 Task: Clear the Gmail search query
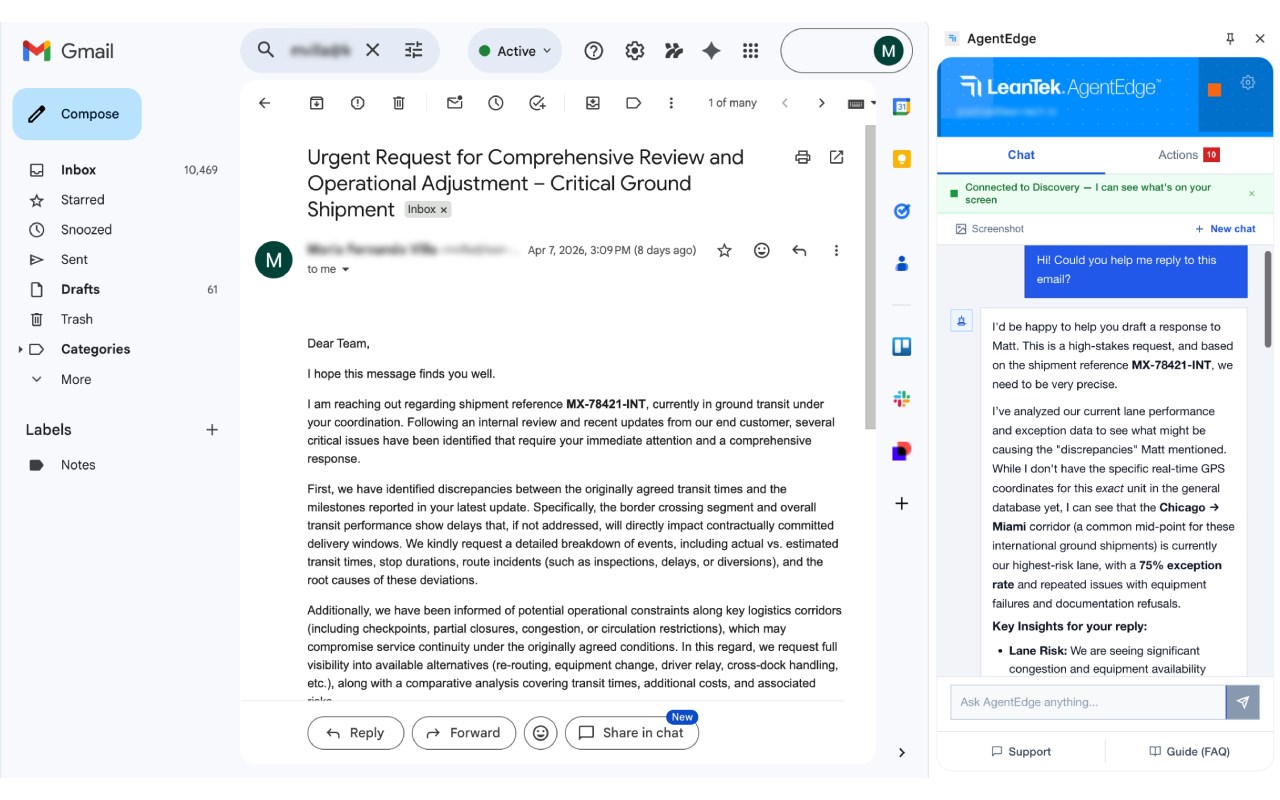[373, 50]
